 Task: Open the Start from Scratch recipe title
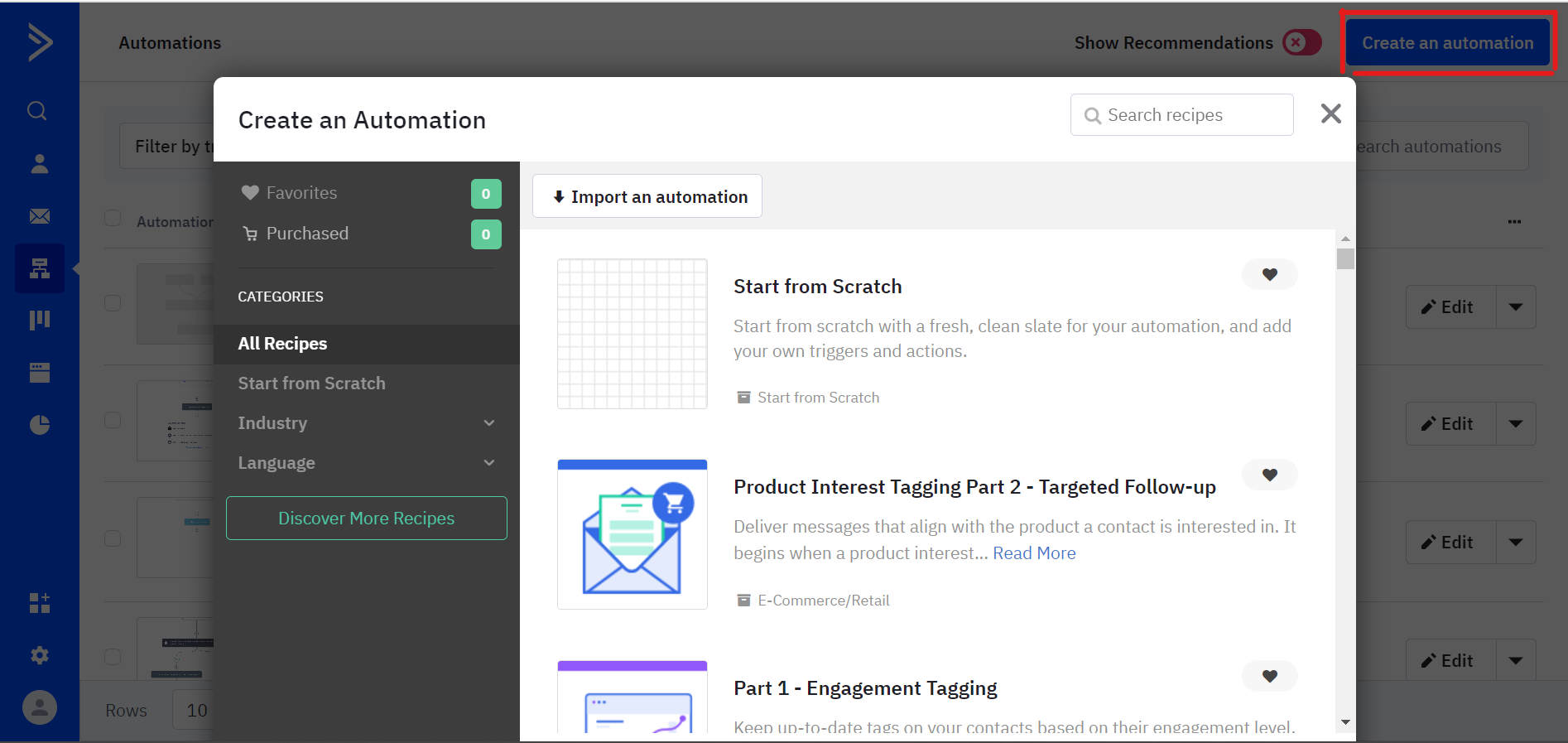818,287
